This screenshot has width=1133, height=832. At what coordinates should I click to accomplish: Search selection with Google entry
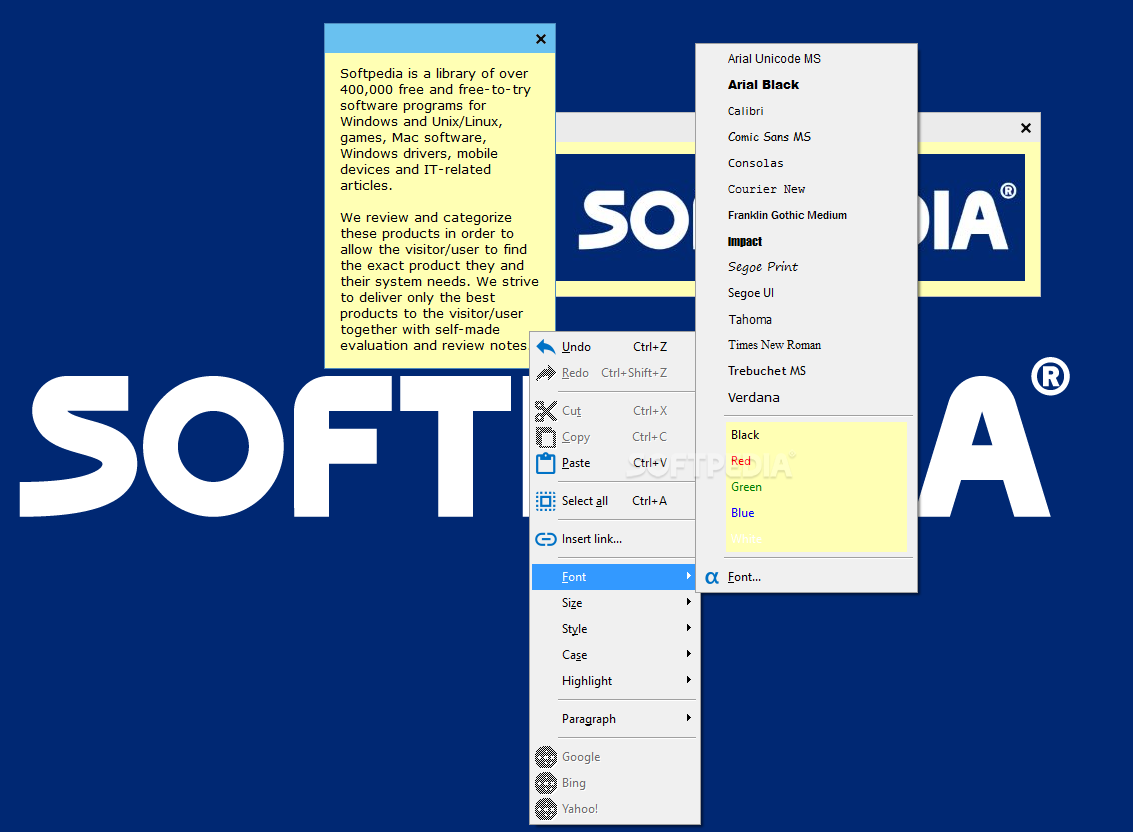(613, 757)
